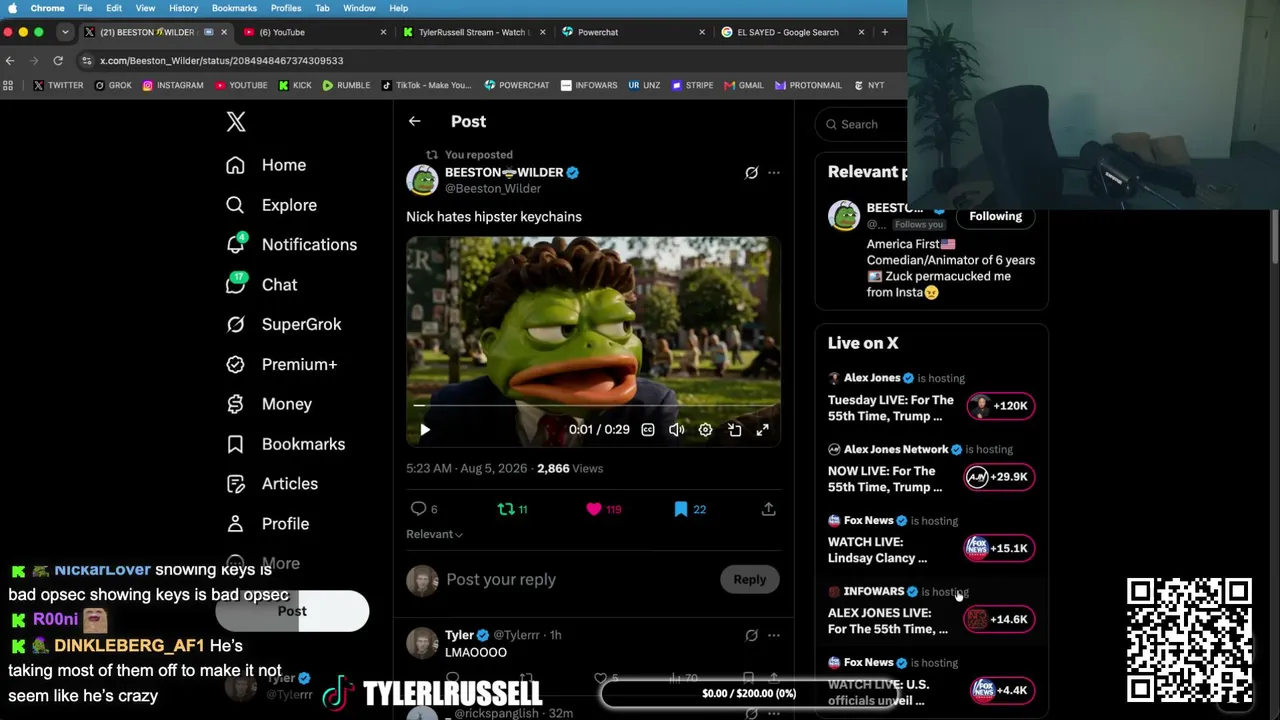Switch to the EL SAYED Google Search tab
Image resolution: width=1280 pixels, height=720 pixels.
[x=793, y=32]
